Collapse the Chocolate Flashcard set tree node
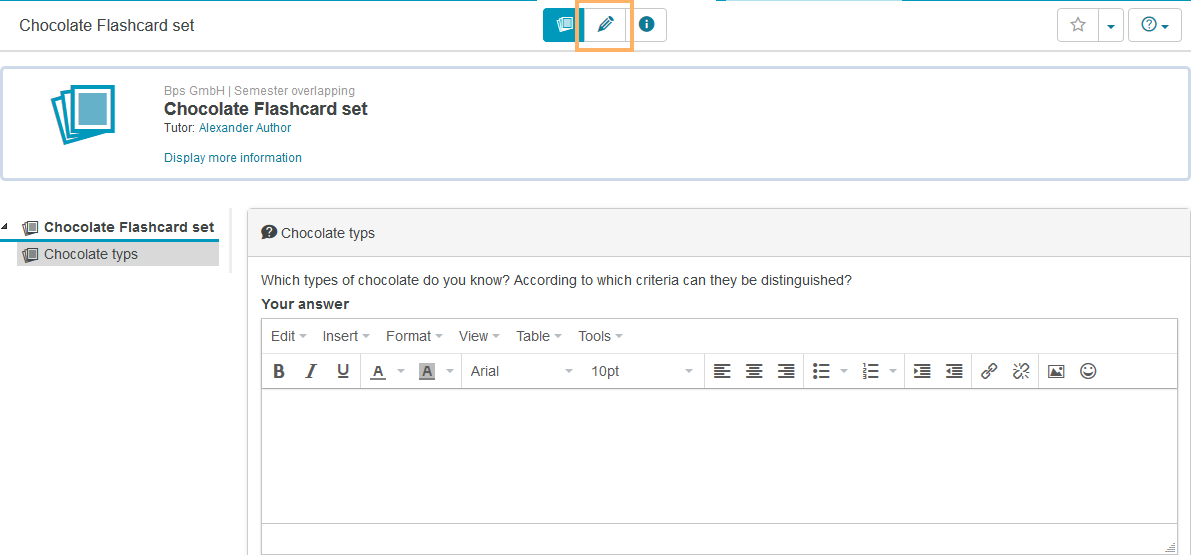Screen dimensions: 1192x555 click(5, 227)
